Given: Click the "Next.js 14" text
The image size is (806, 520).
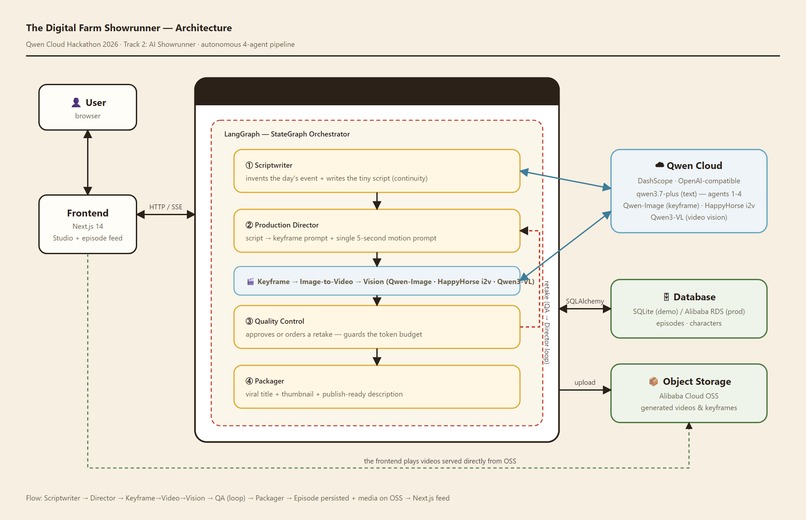Looking at the screenshot, I should (87, 226).
